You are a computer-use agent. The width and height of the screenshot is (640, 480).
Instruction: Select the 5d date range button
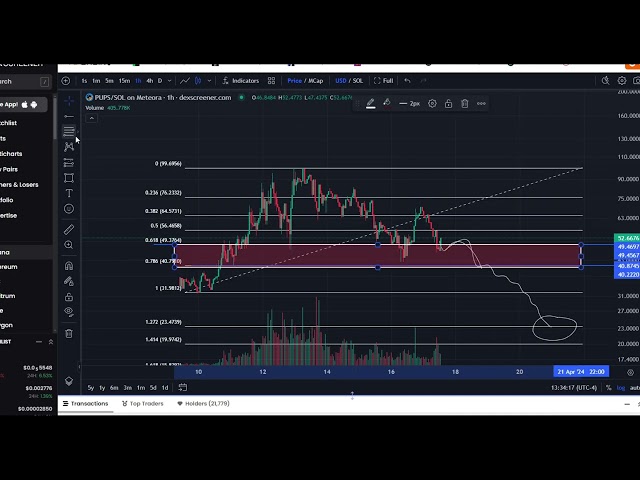[153, 387]
